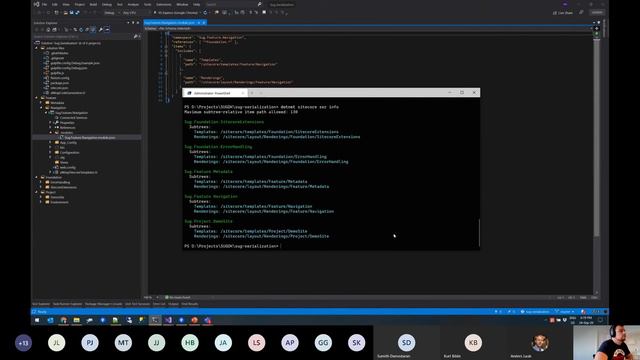Viewport: 640px width, 360px height.
Task: Start IIS Express from the toolbar
Action: (177, 13)
